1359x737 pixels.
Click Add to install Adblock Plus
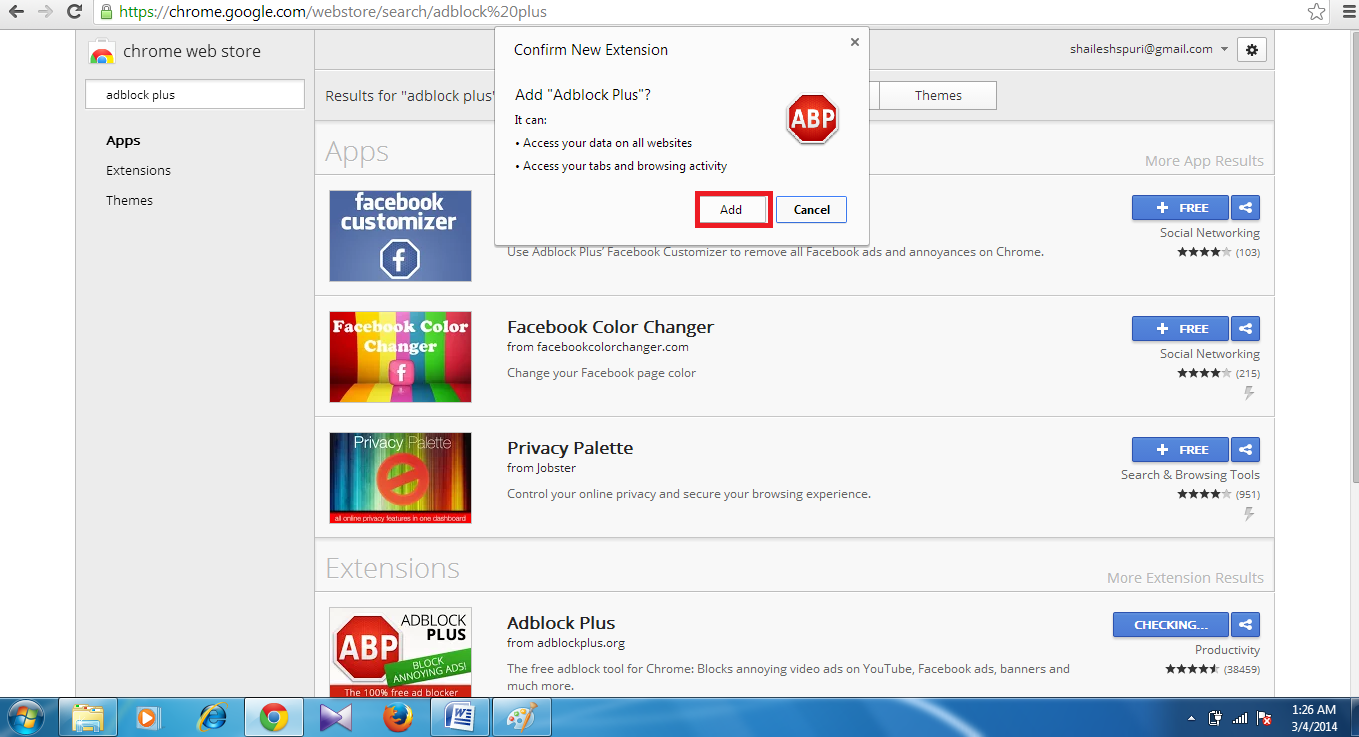coord(731,210)
